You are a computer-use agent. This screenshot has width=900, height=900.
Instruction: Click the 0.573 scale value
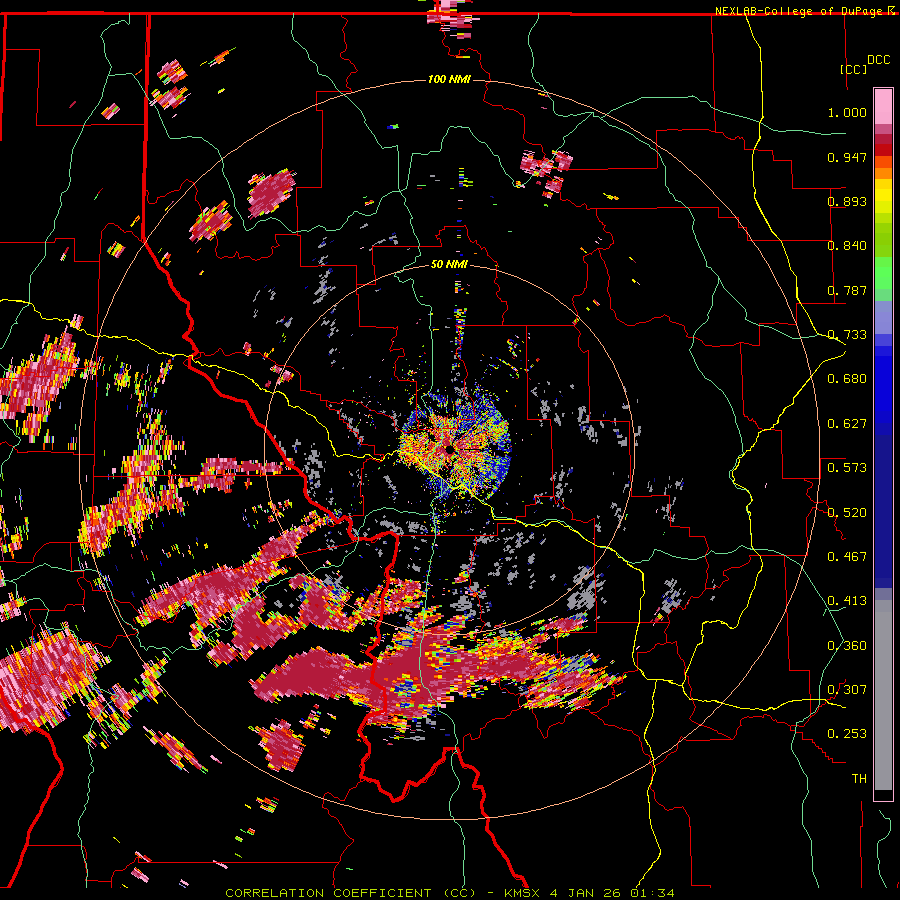pos(847,468)
